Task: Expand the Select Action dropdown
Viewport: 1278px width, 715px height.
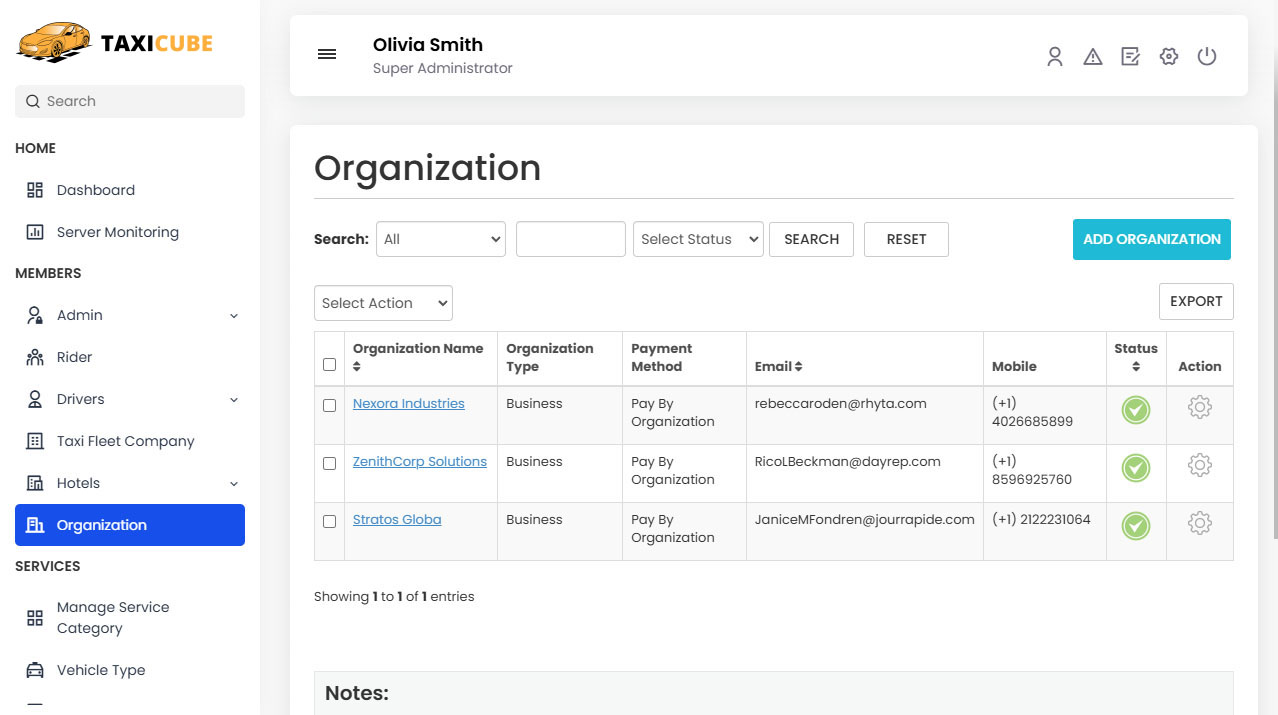Action: pyautogui.click(x=383, y=304)
